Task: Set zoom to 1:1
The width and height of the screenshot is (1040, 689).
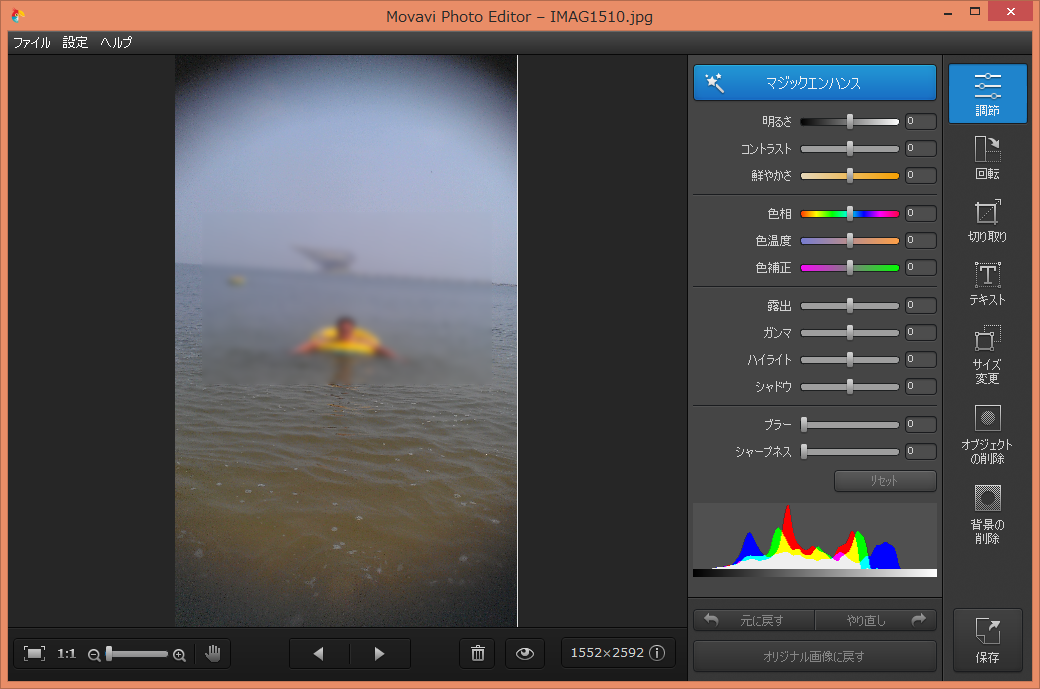Action: [x=66, y=654]
